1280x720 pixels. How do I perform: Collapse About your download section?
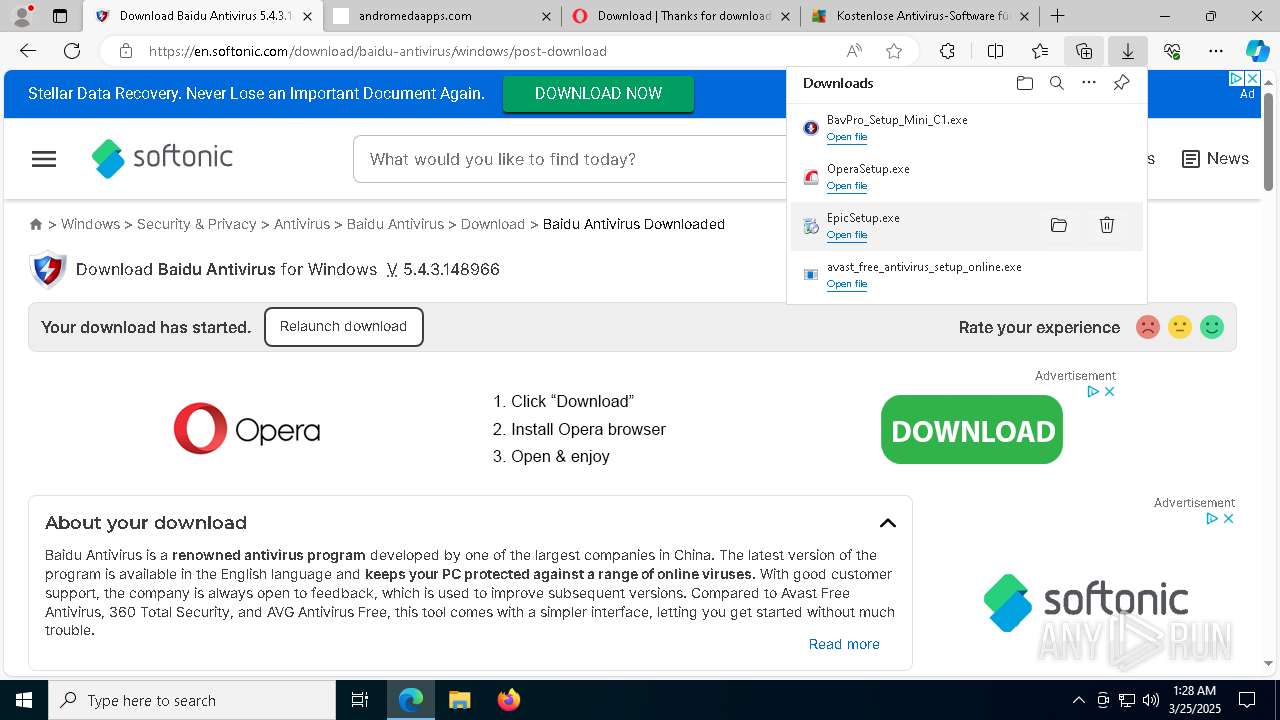888,523
